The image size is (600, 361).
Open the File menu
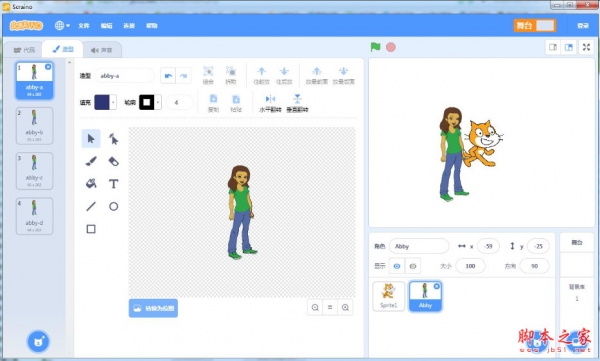coord(84,26)
